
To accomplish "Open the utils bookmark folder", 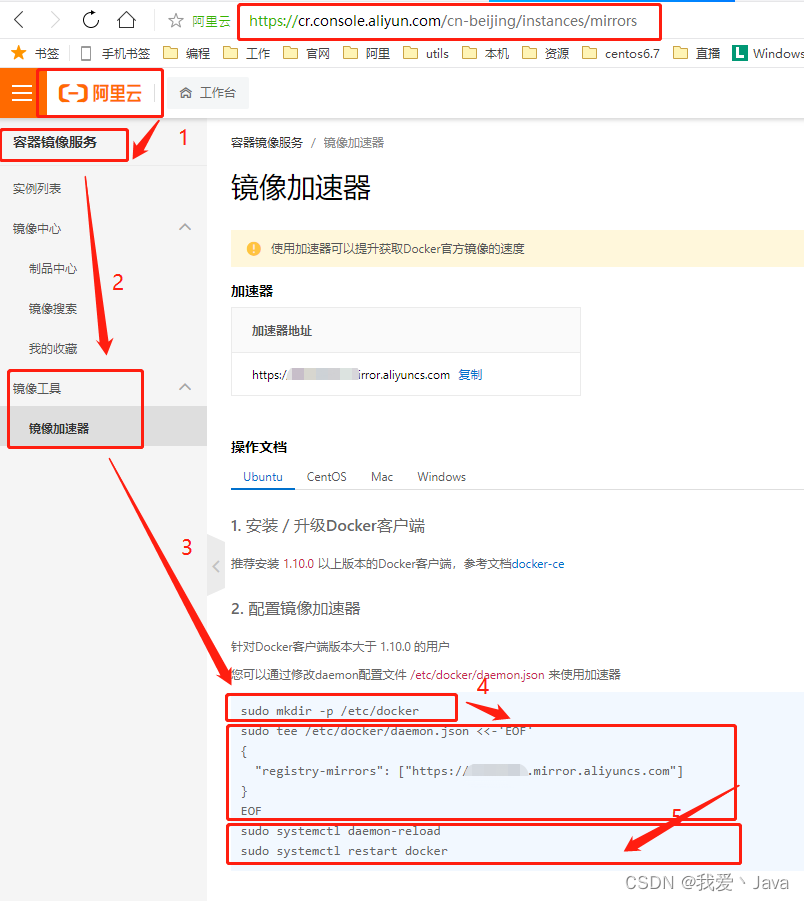I will click(x=426, y=53).
